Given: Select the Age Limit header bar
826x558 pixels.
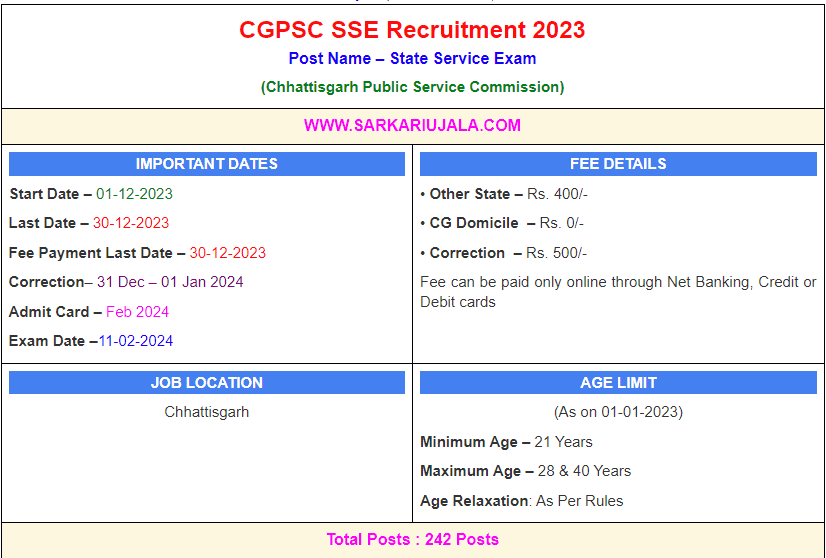Looking at the screenshot, I should point(618,383).
